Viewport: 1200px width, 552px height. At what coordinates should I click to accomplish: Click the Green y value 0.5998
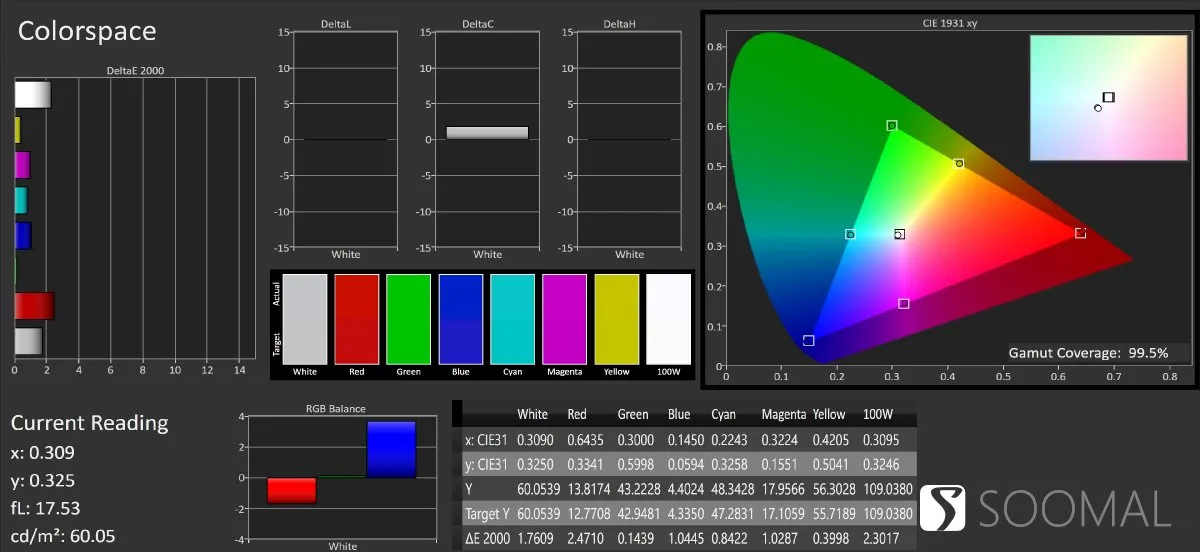tap(635, 465)
